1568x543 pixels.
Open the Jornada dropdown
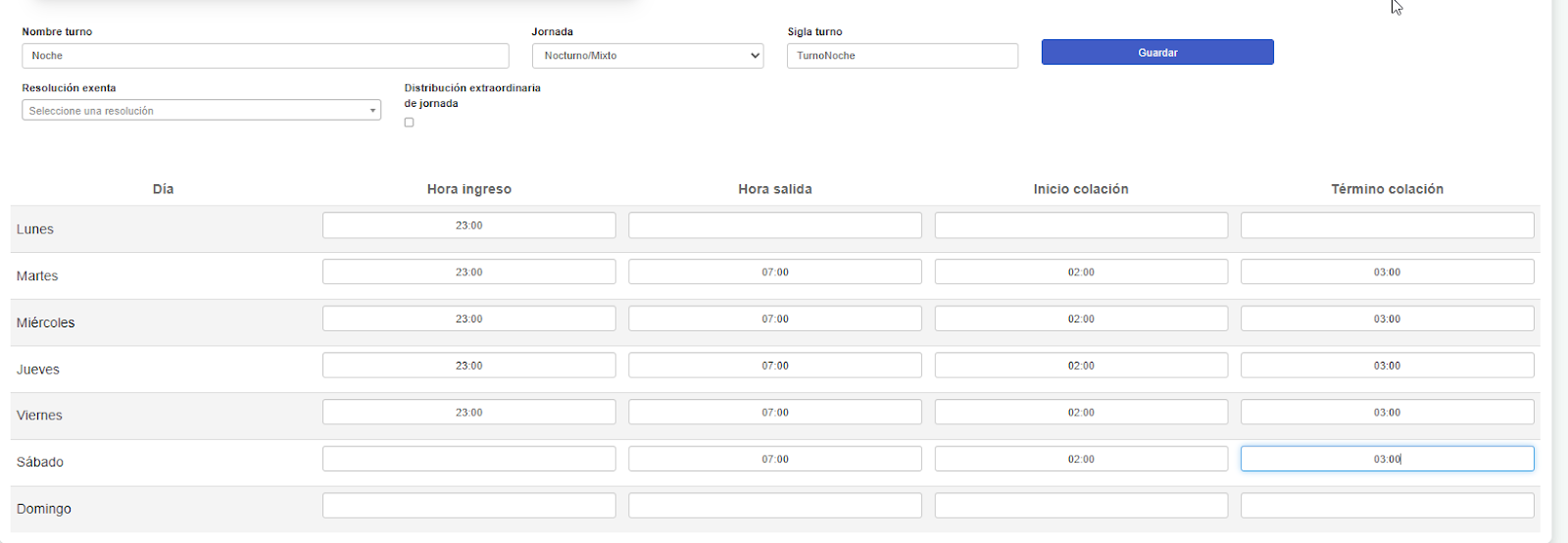point(647,56)
